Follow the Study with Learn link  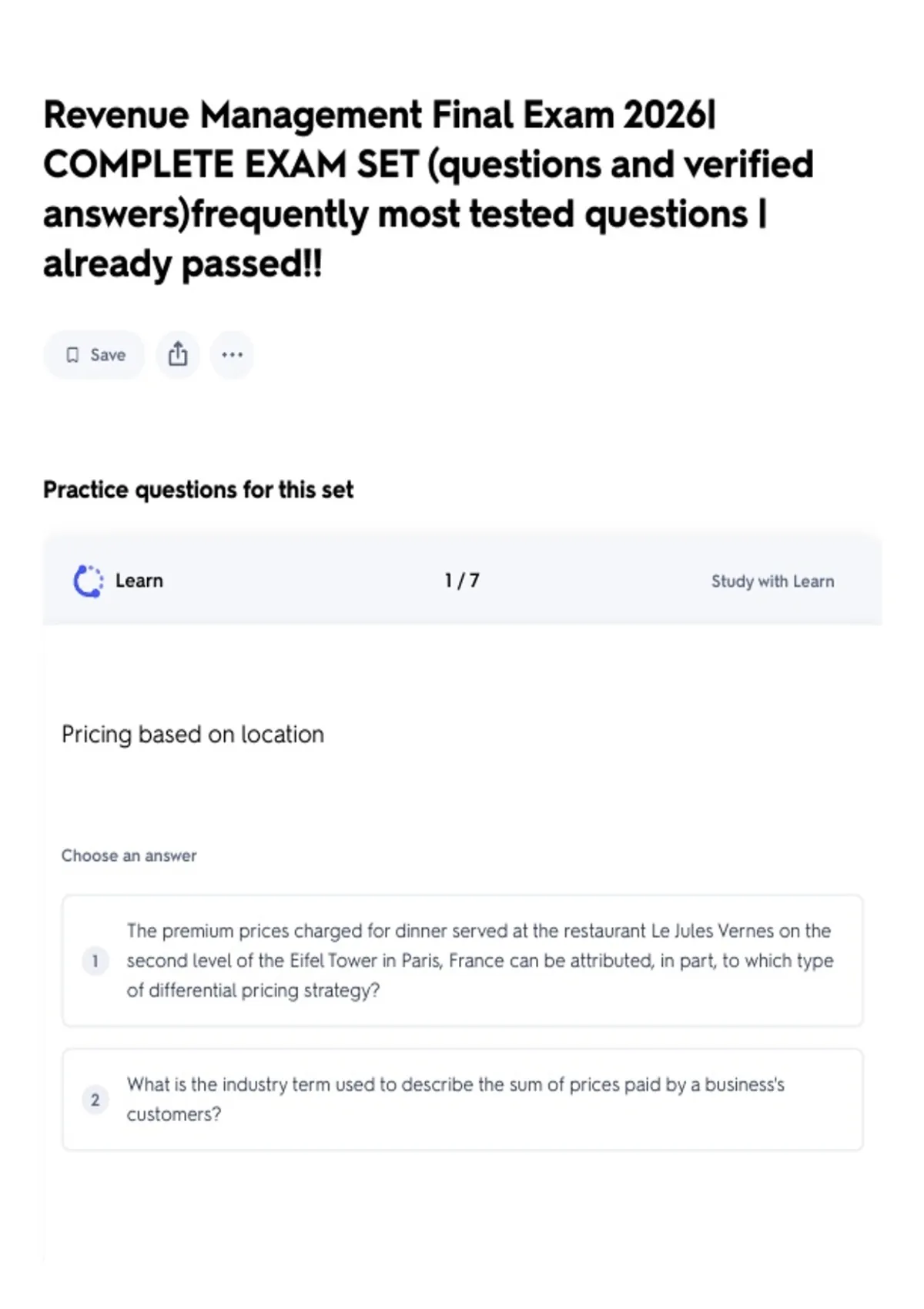772,581
